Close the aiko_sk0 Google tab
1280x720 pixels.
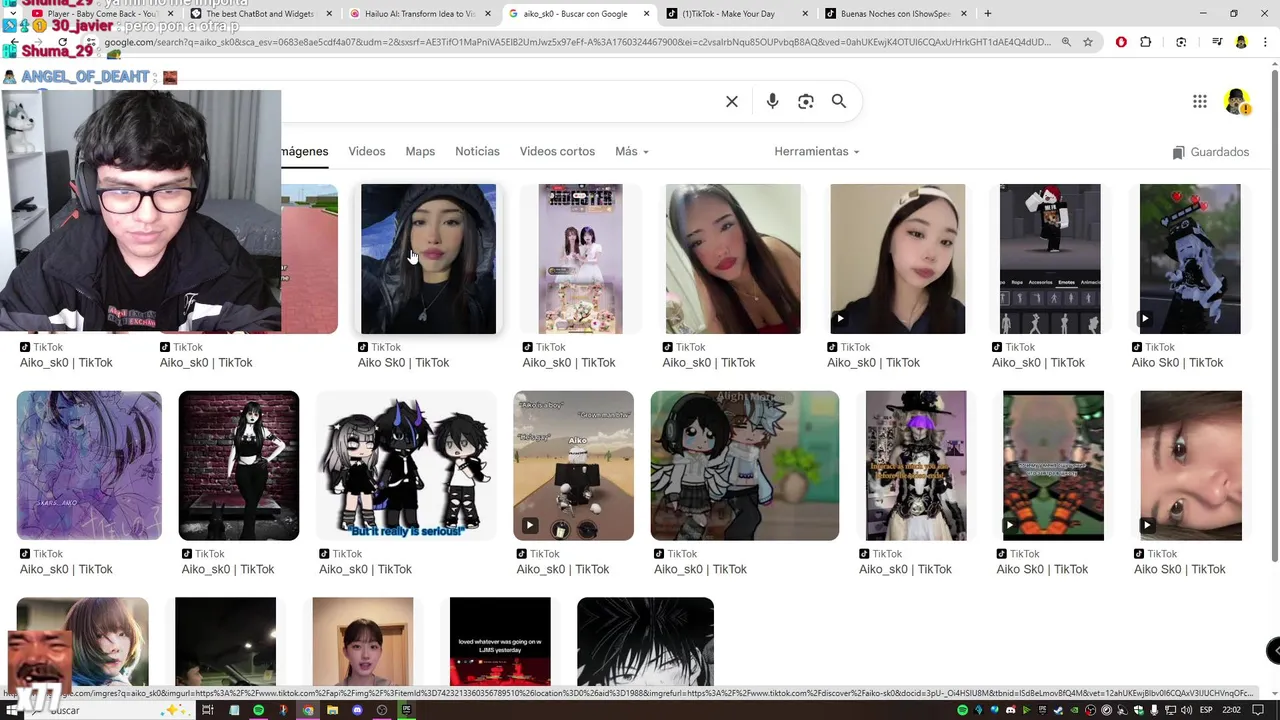coord(646,14)
